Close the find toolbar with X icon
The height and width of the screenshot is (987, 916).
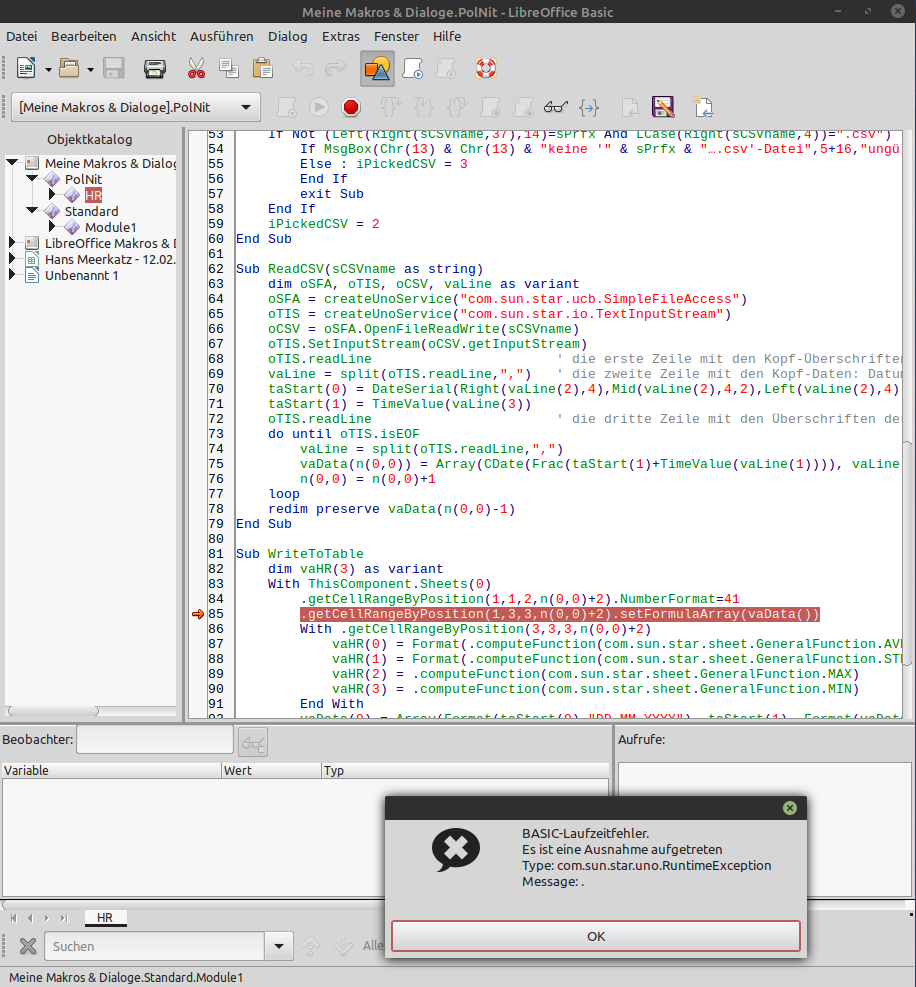point(28,946)
